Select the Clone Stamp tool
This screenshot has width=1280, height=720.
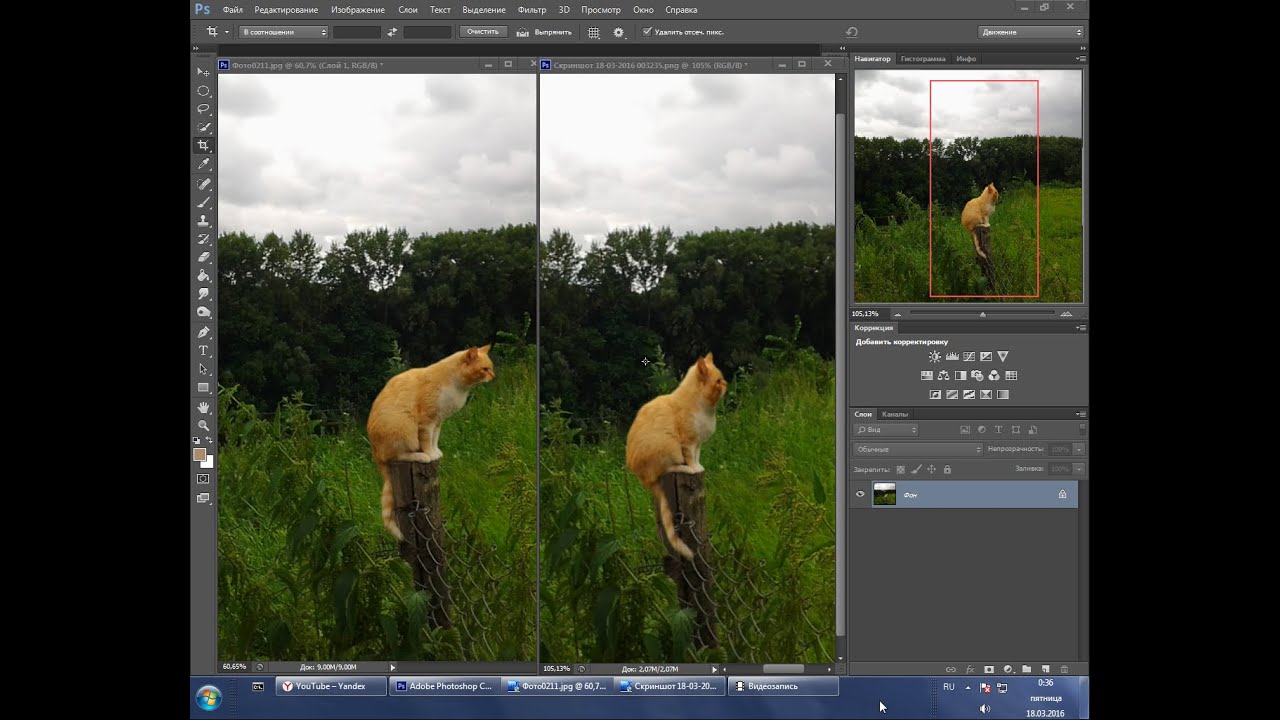tap(203, 221)
